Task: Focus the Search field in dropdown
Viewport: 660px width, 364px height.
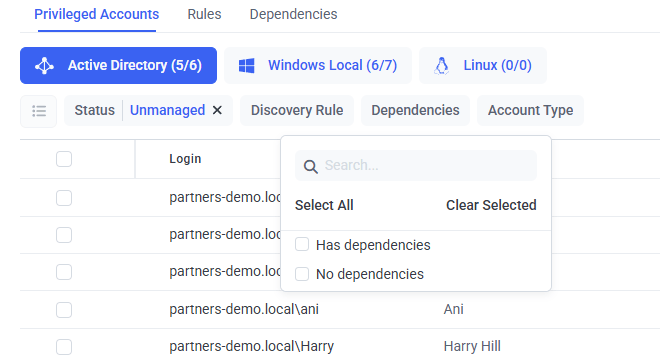Action: coord(416,166)
